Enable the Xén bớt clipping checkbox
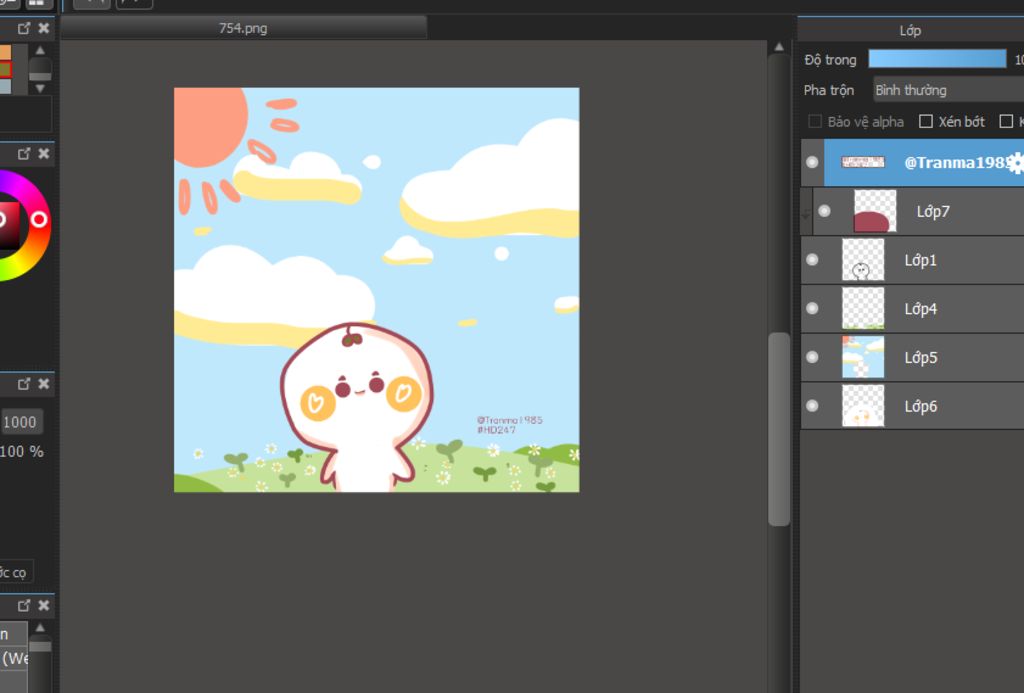The height and width of the screenshot is (693, 1024). [x=925, y=121]
